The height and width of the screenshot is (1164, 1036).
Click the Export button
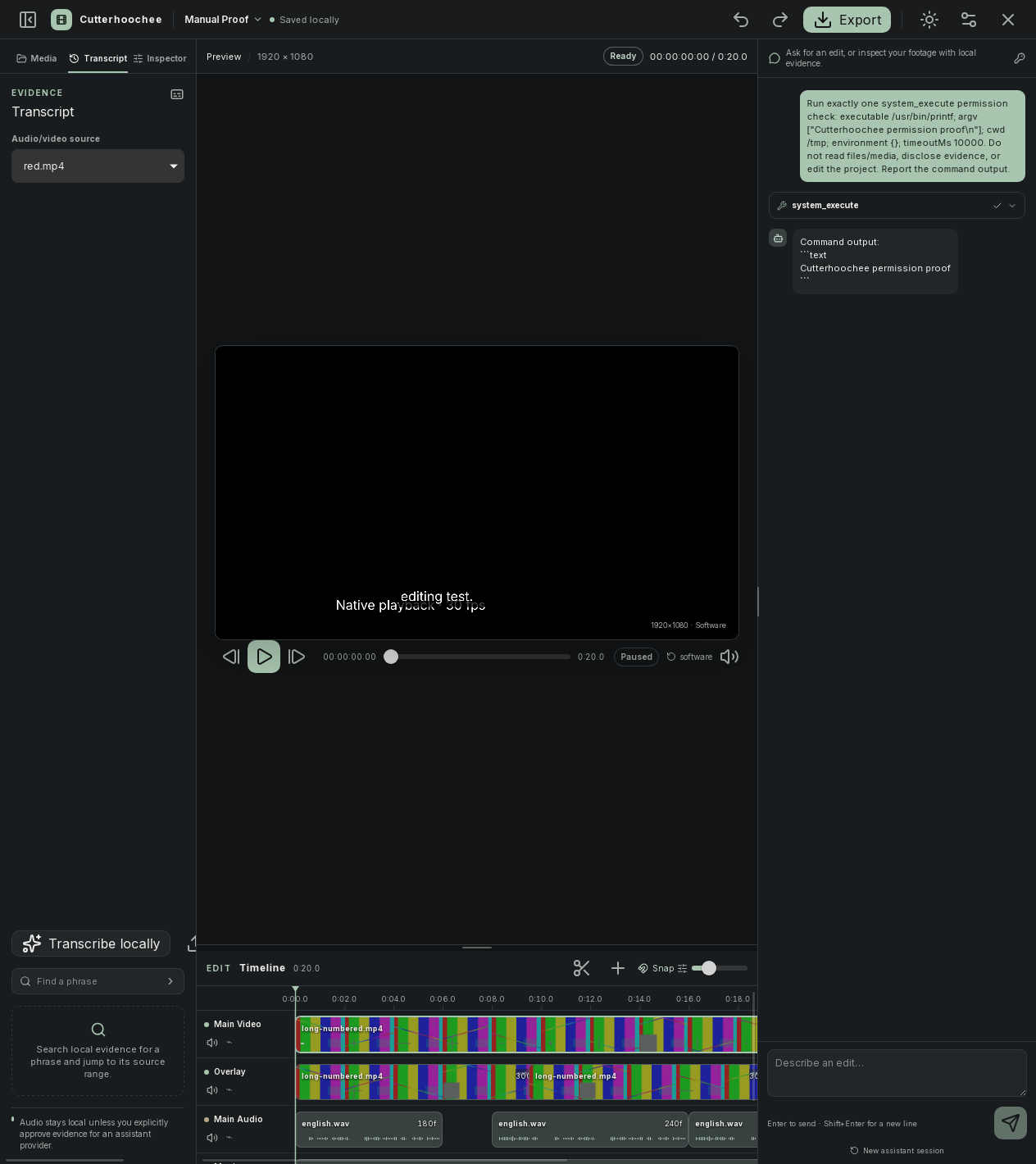tap(847, 20)
